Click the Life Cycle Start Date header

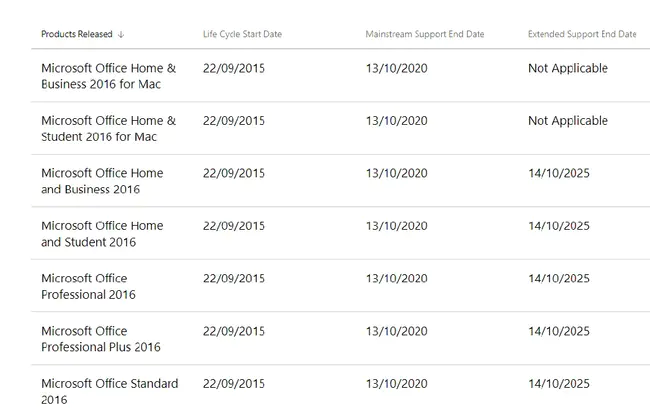click(242, 34)
